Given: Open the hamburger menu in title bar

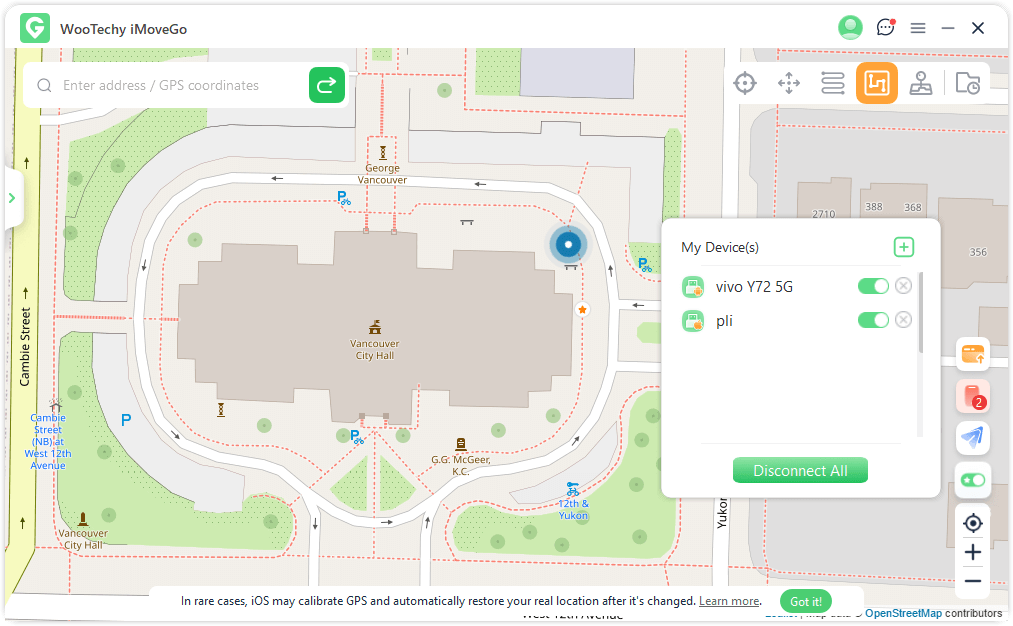Looking at the screenshot, I should click(918, 28).
